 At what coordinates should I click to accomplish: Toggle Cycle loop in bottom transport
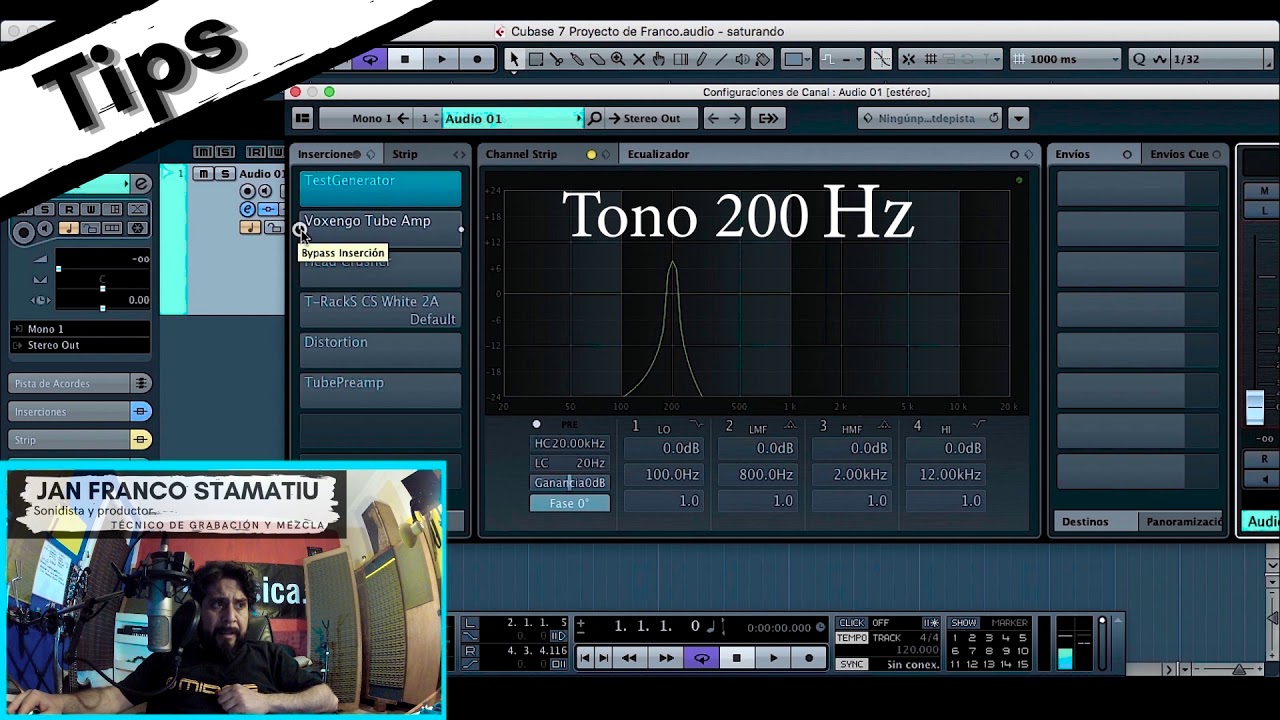(701, 657)
